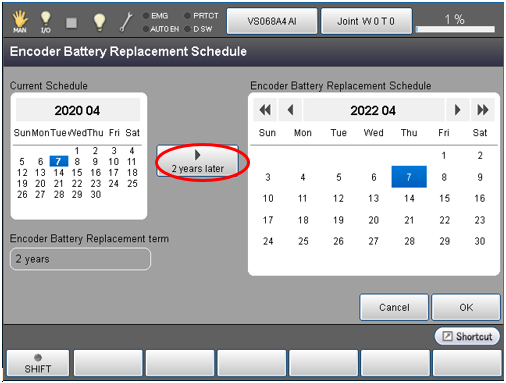Pick day 5 in 2022 04 calendar
506x383 pixels.
339,177
